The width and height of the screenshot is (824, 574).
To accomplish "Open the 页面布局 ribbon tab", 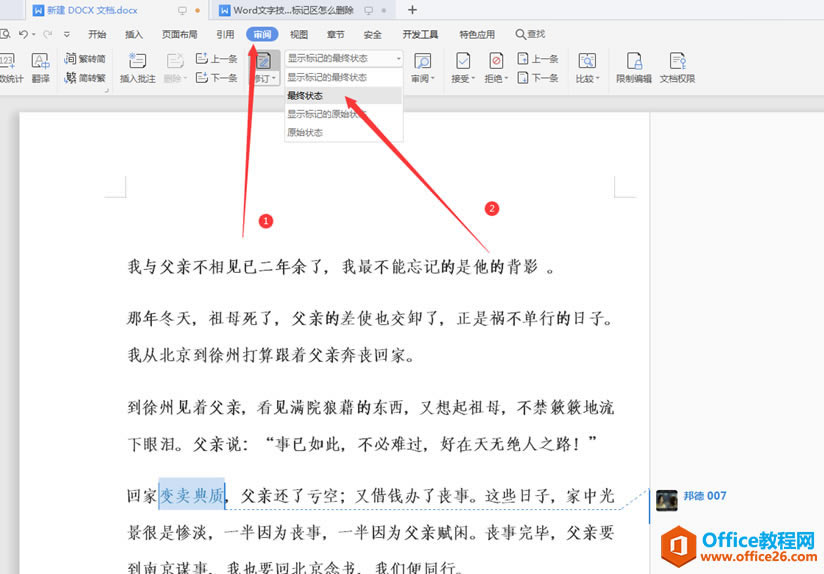I will 180,34.
